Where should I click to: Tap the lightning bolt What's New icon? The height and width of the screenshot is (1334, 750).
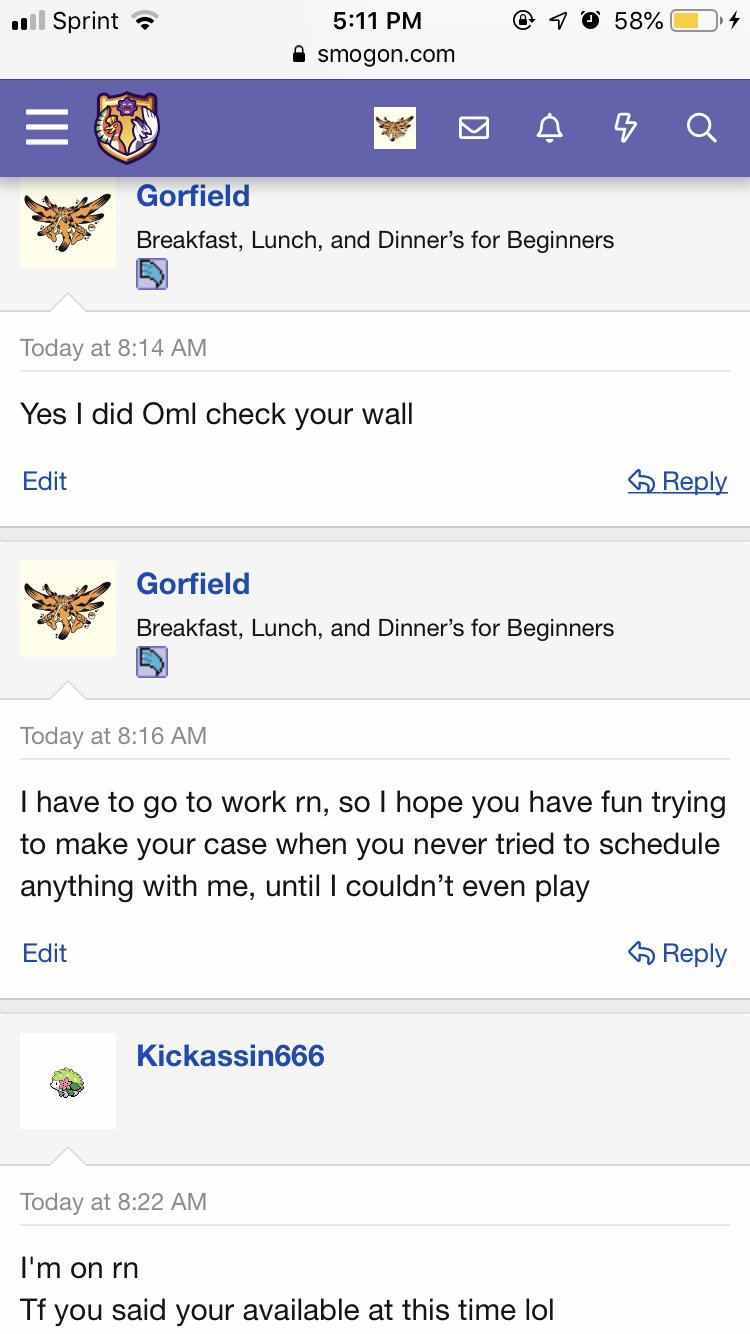point(625,128)
